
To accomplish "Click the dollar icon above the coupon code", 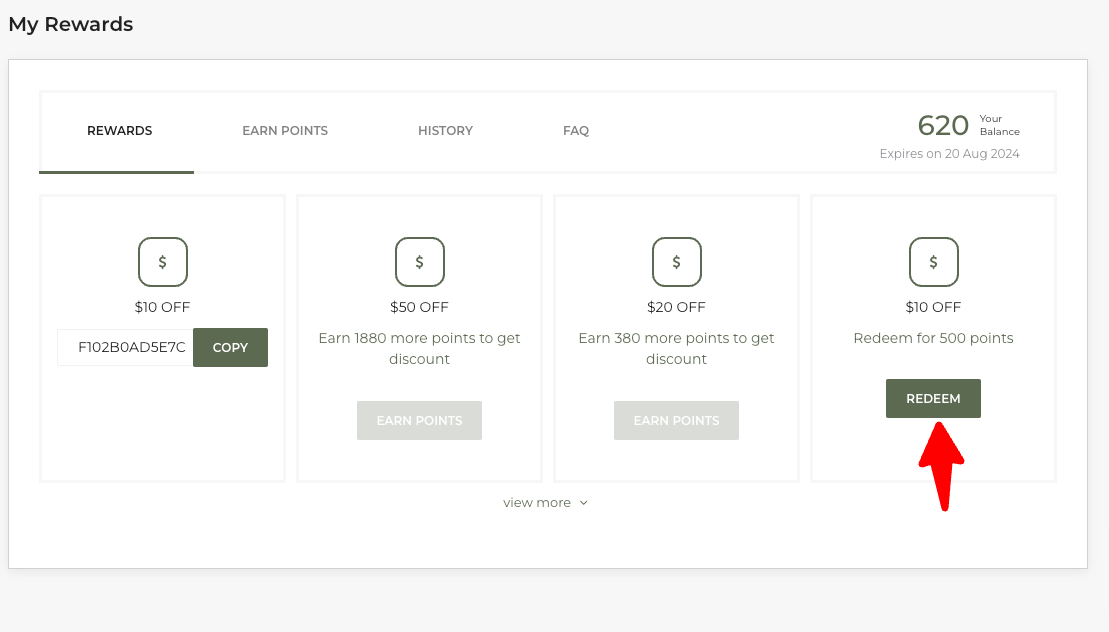I will click(x=163, y=262).
